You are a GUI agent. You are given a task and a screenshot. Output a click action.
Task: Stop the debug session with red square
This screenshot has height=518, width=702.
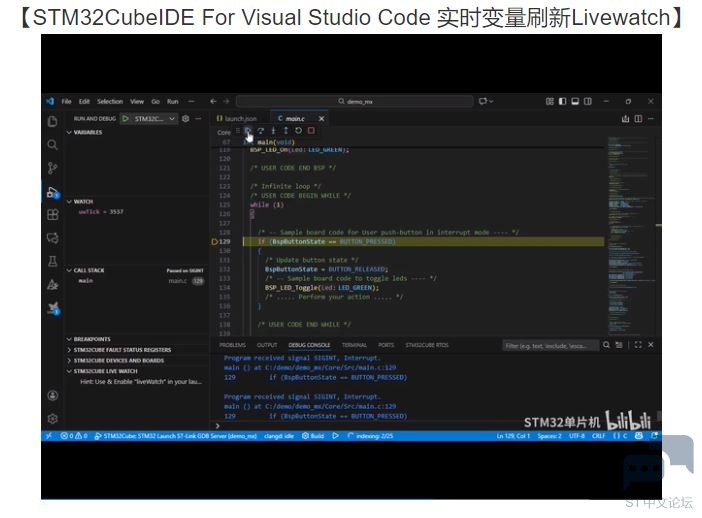point(311,130)
